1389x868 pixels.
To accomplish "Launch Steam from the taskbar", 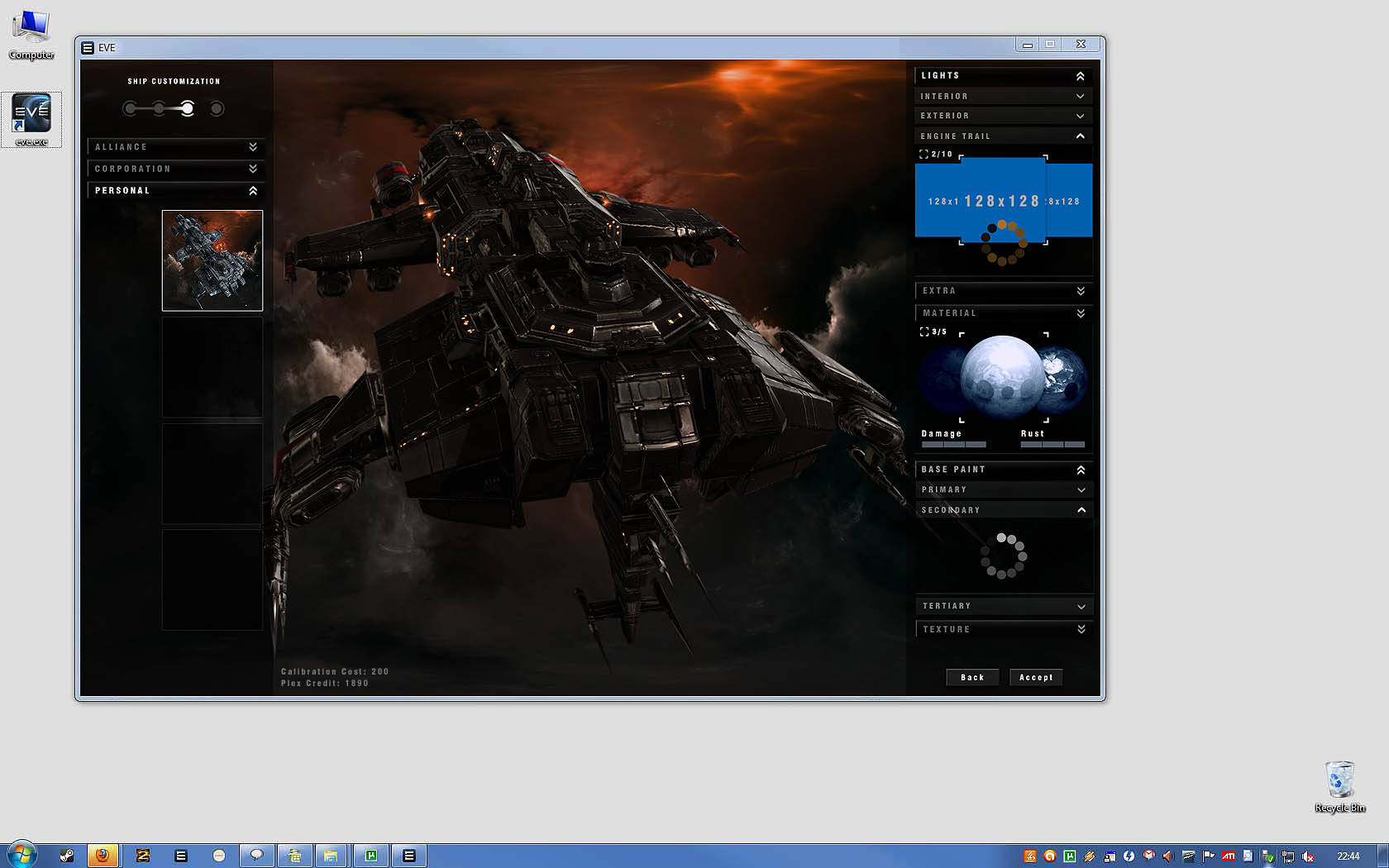I will [67, 856].
